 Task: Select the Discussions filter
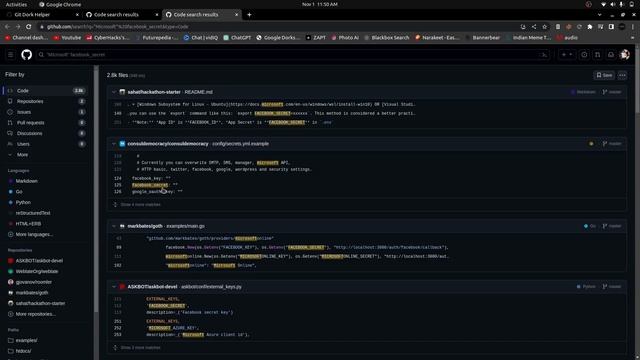coord(45,133)
